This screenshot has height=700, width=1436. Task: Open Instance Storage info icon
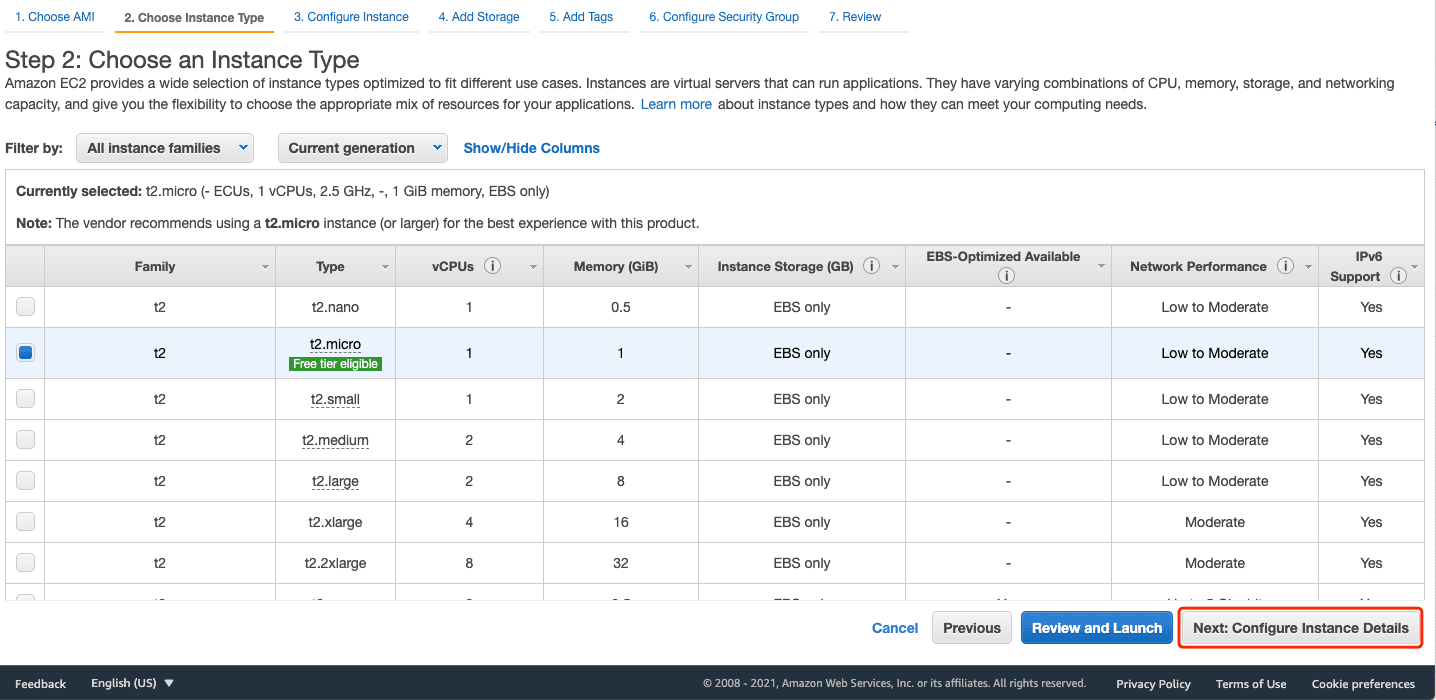coord(871,266)
